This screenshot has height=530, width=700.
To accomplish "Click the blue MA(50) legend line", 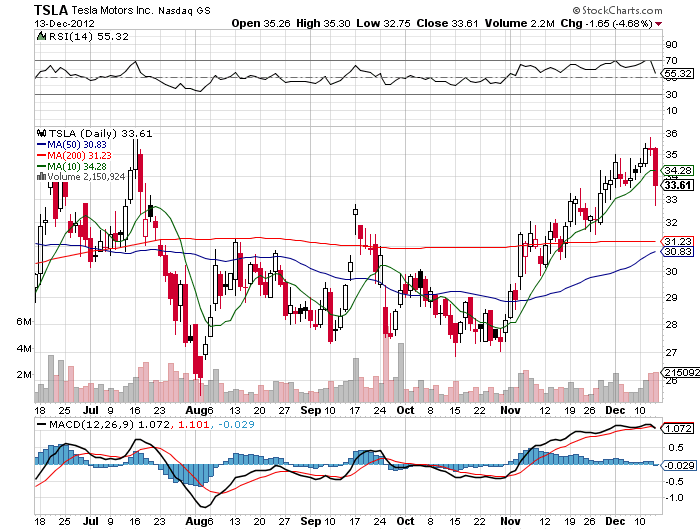I will 42,145.
